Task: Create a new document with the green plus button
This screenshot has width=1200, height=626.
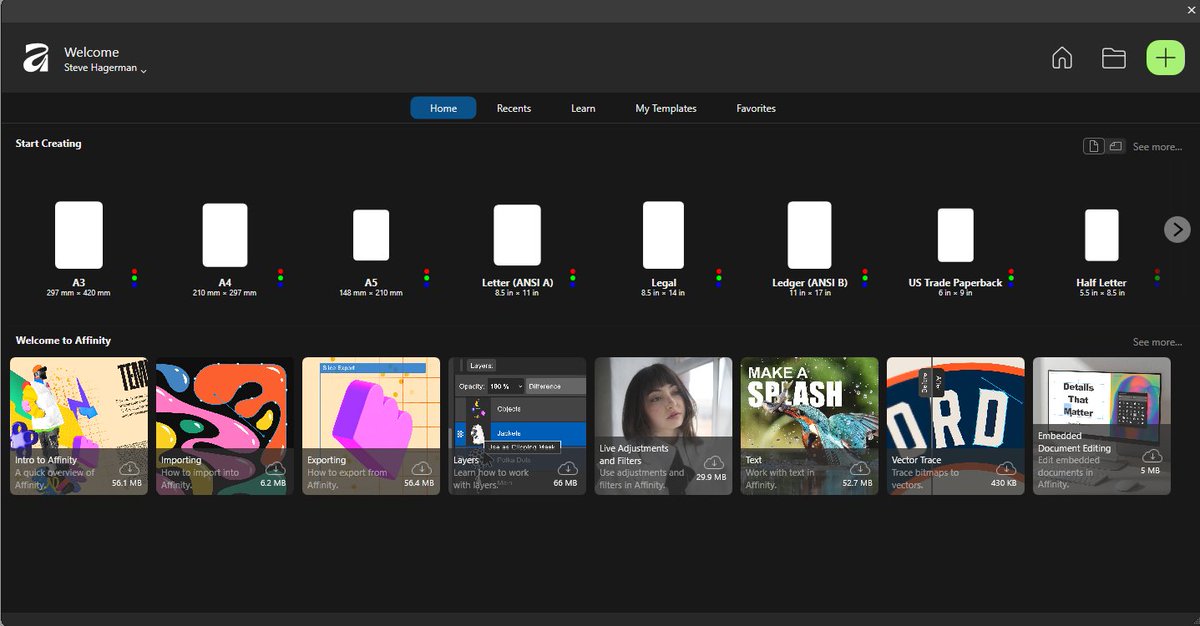Action: click(1165, 58)
